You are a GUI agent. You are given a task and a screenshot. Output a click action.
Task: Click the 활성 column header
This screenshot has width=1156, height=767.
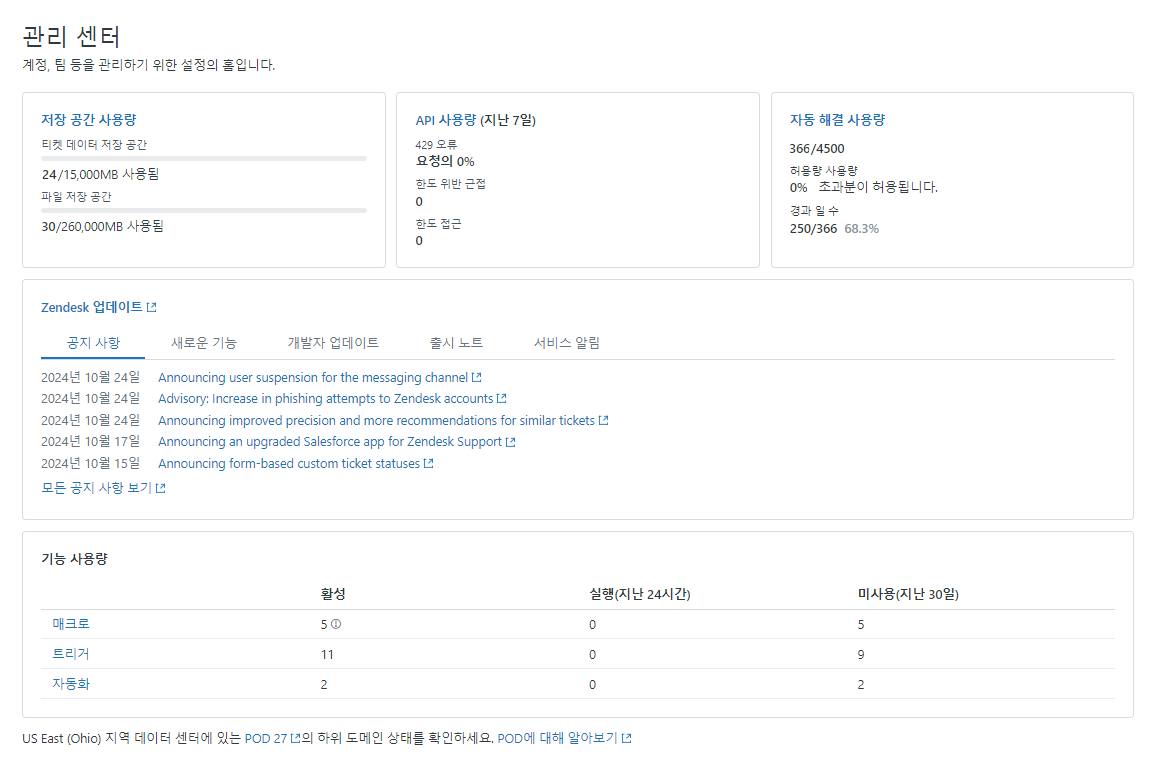pyautogui.click(x=333, y=594)
